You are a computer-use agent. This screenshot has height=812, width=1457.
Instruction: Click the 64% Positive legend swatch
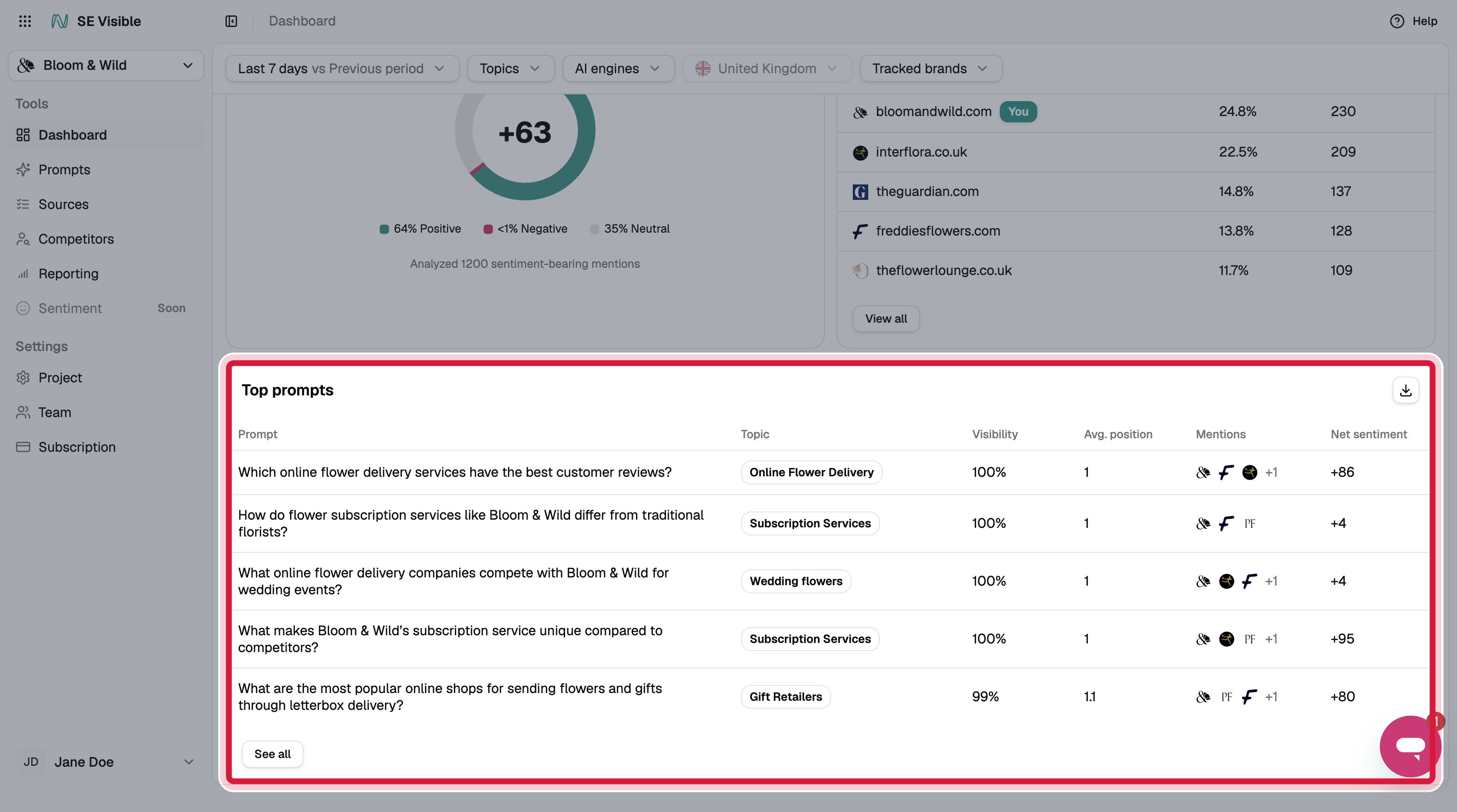coord(384,229)
